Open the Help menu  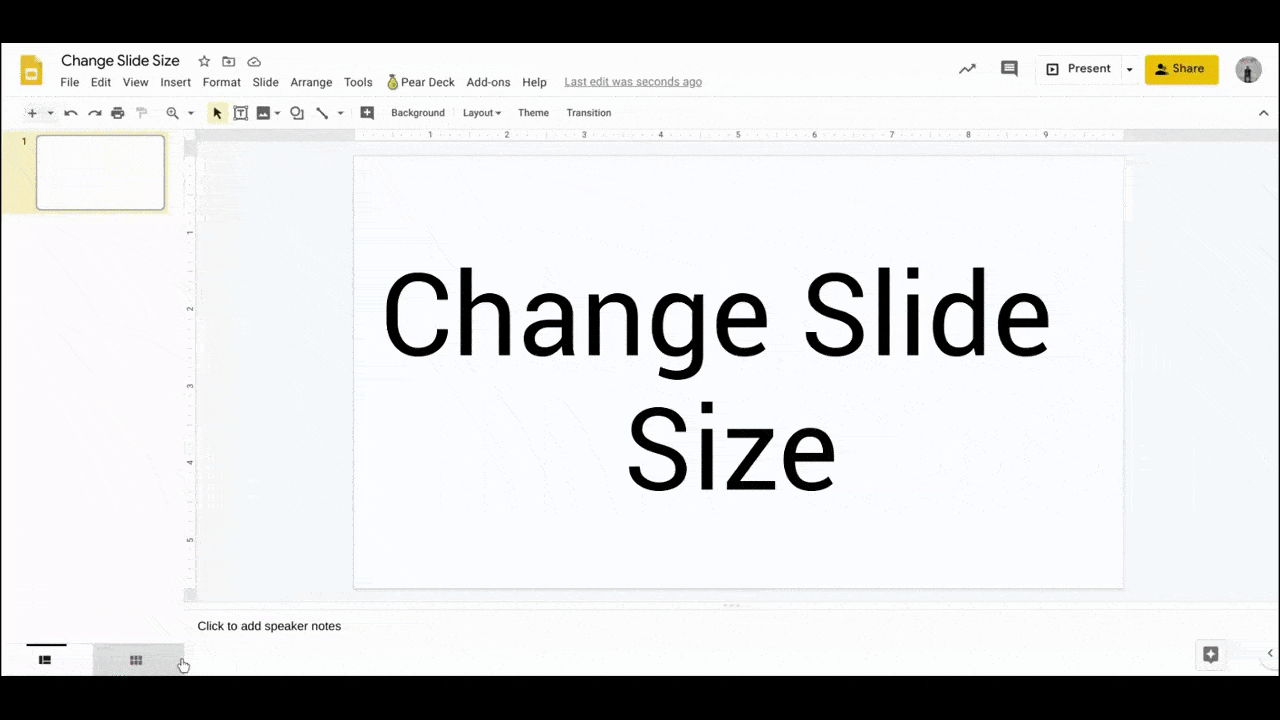coord(534,82)
